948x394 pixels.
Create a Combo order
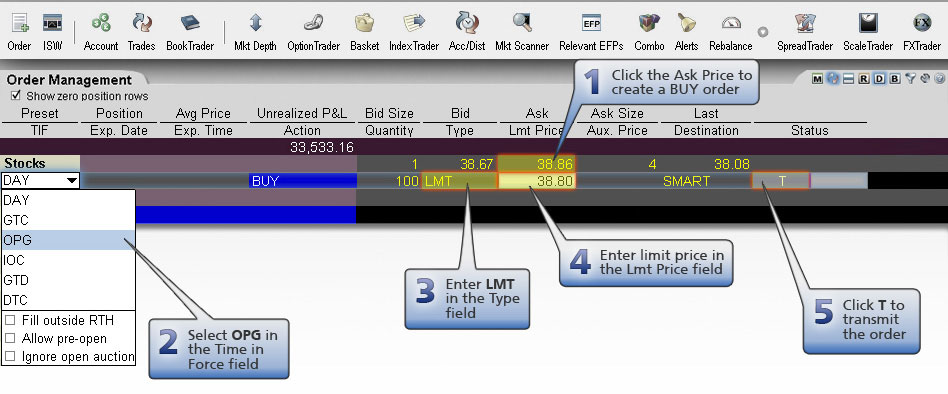coord(649,31)
